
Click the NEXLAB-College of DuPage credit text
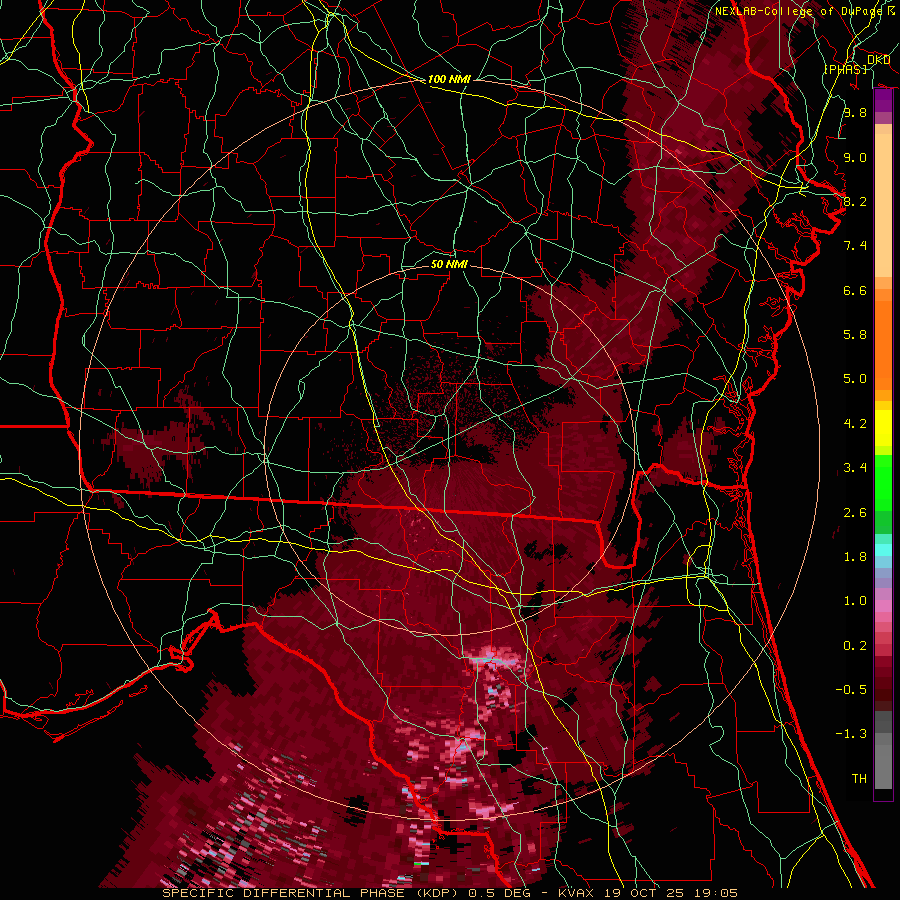click(798, 11)
